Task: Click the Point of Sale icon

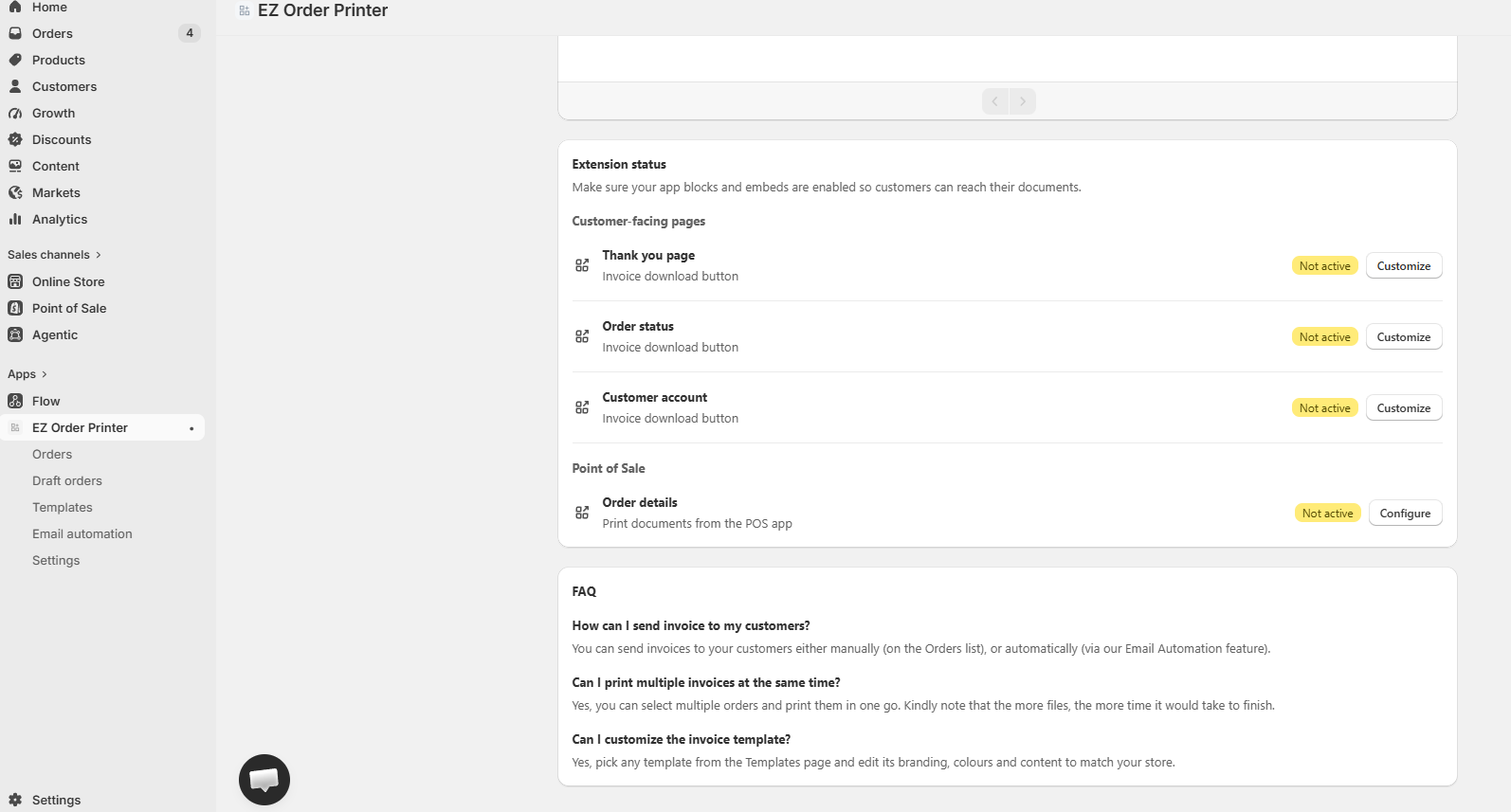Action: point(15,308)
